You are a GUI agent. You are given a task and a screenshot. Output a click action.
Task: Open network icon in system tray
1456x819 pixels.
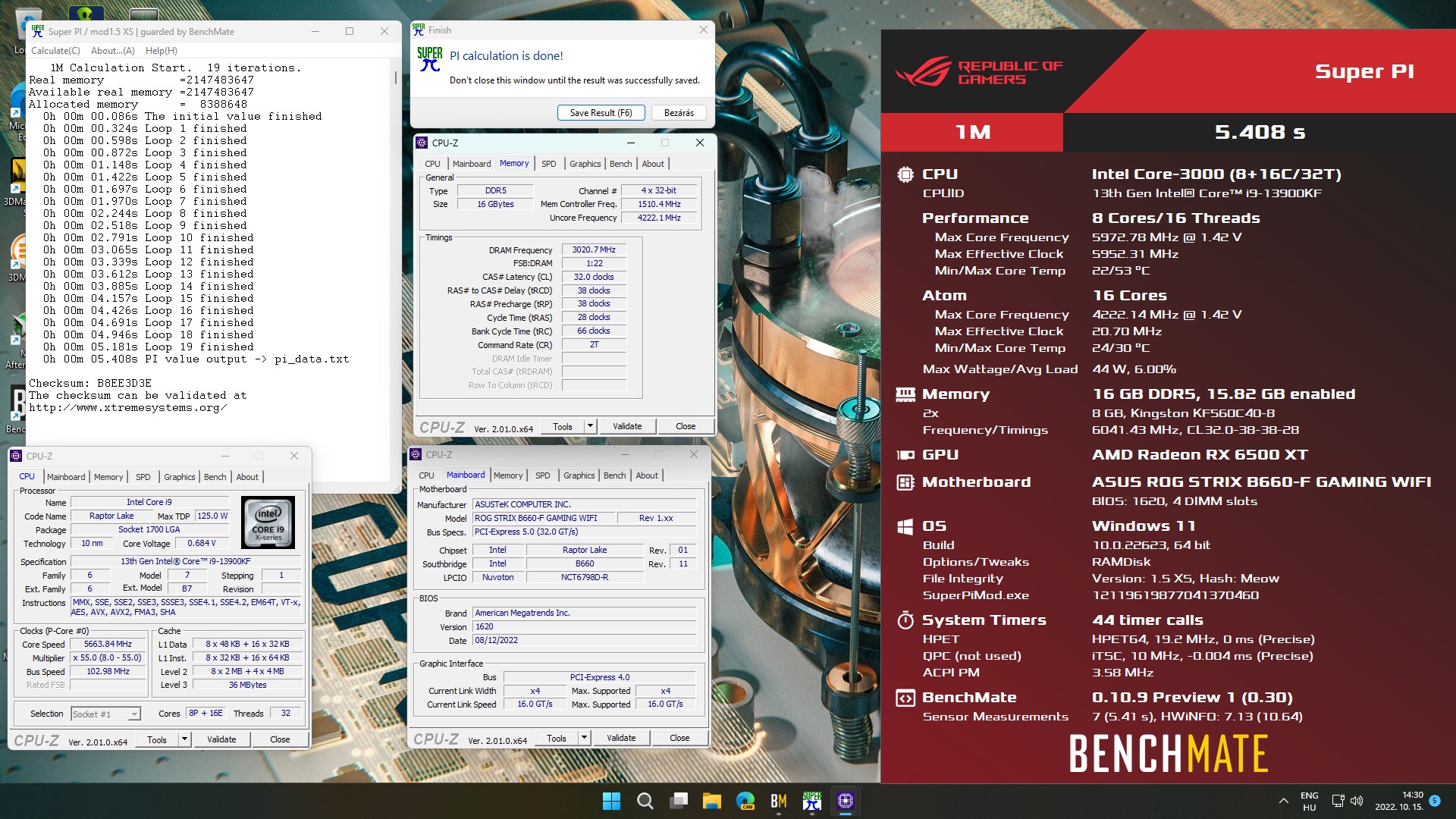tap(1338, 801)
